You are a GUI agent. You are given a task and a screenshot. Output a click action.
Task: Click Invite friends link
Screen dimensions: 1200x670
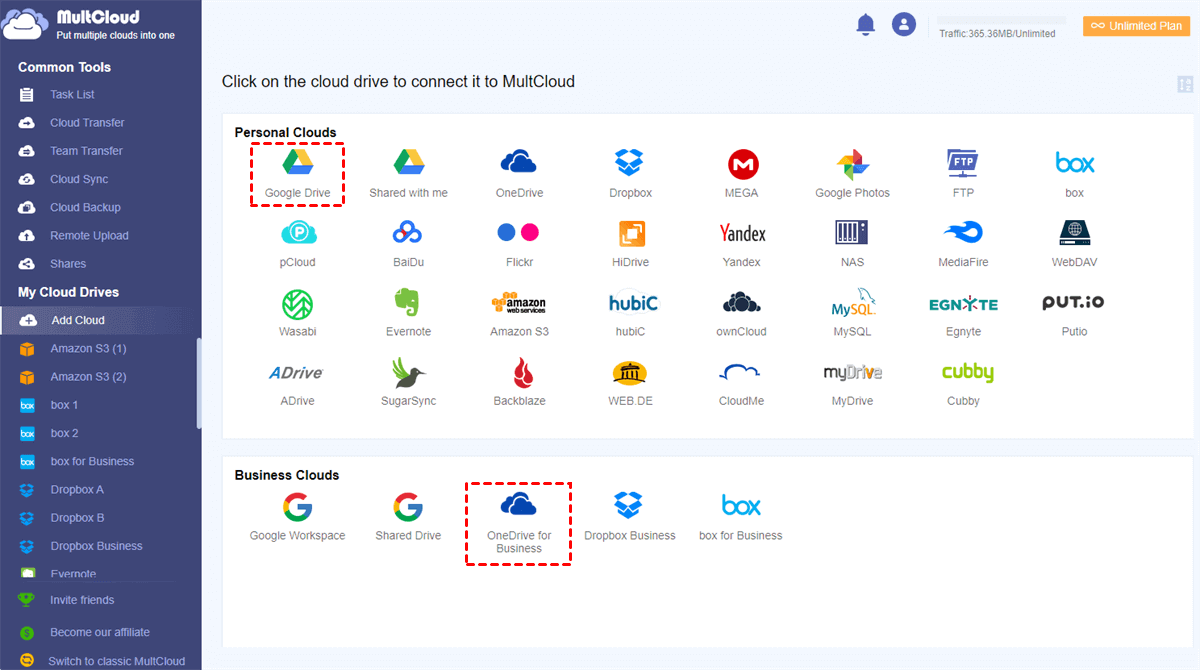pos(82,600)
